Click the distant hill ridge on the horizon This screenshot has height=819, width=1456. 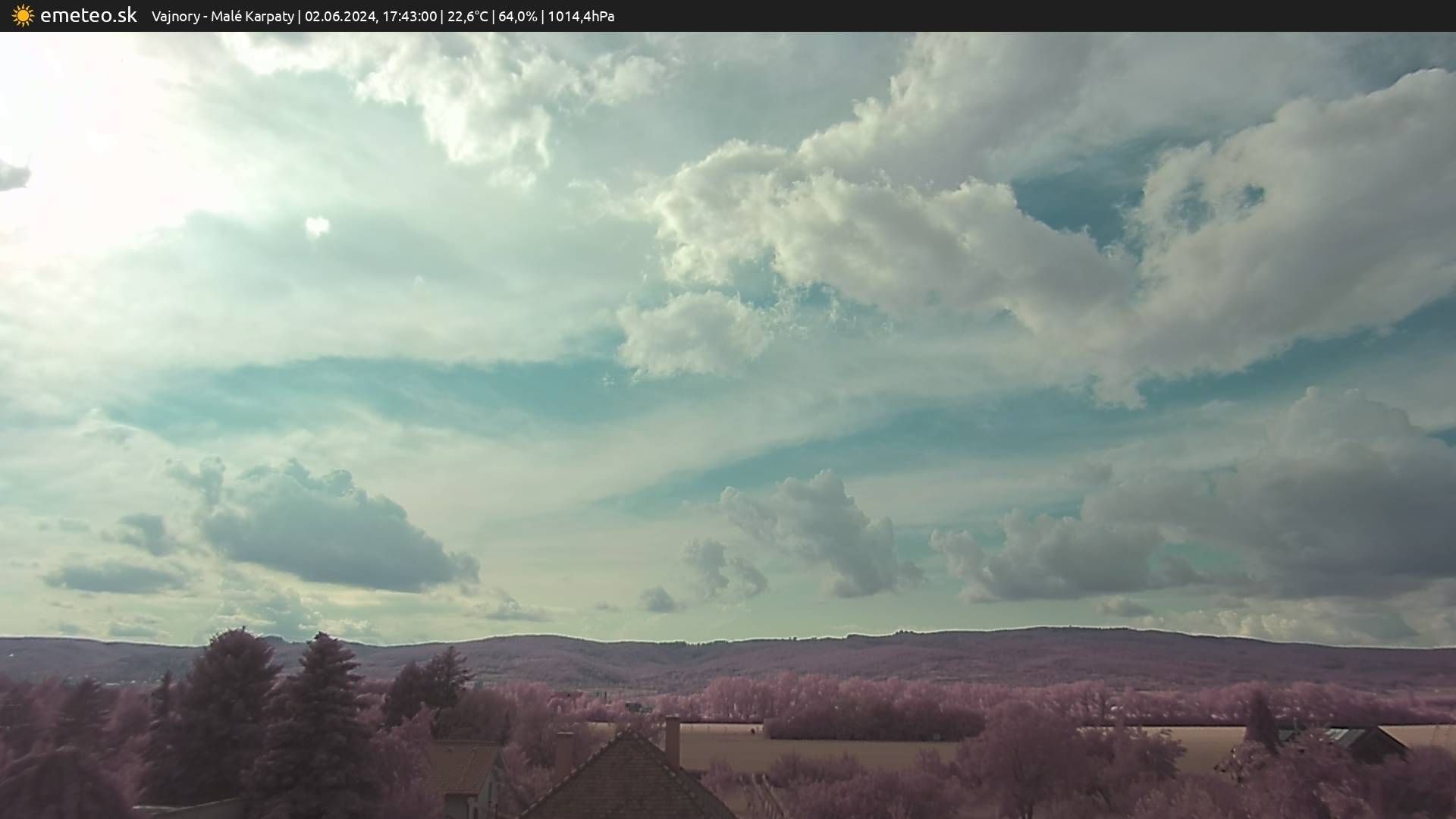point(834,652)
